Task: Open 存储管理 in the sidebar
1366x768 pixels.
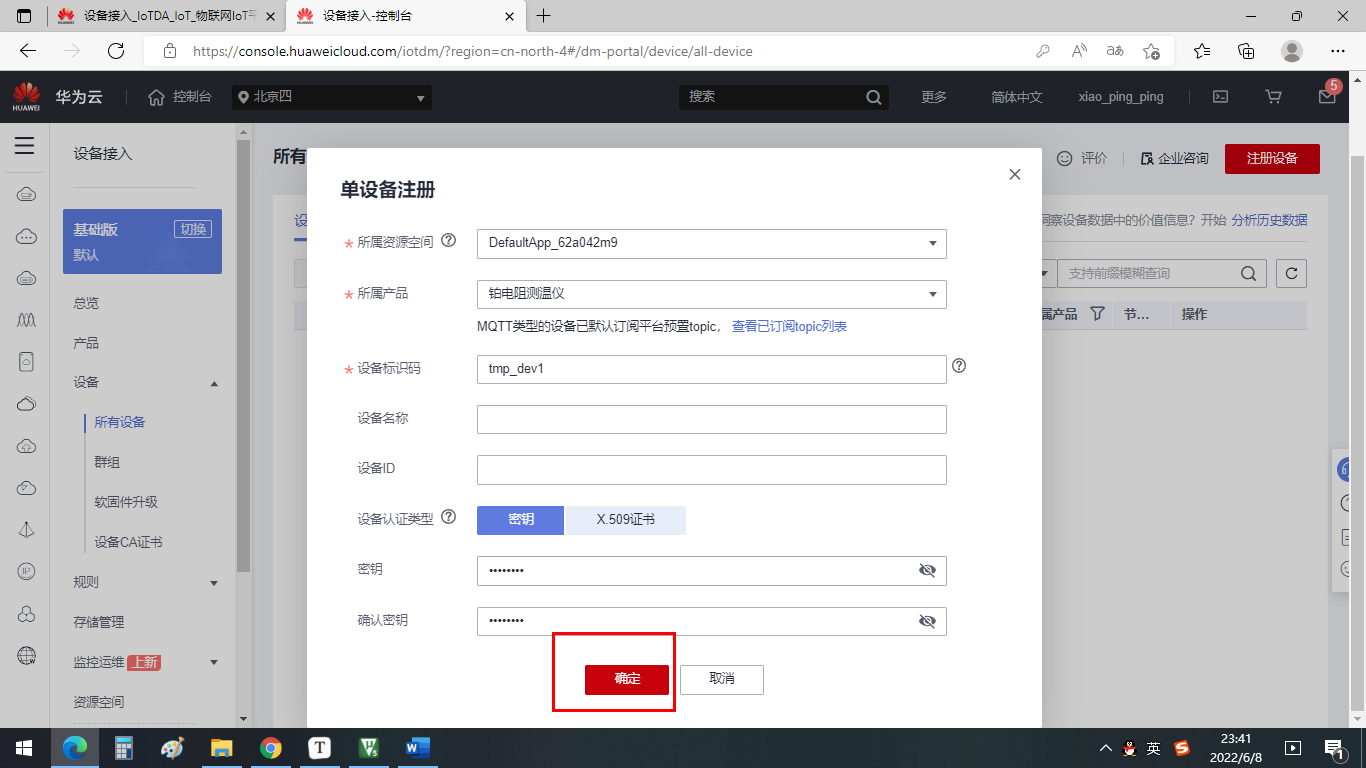Action: coord(99,622)
